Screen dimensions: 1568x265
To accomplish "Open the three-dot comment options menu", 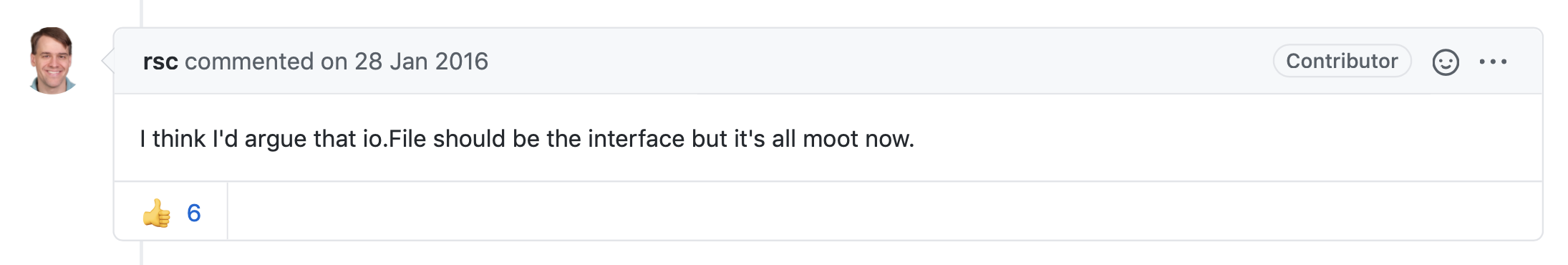I will tap(1493, 62).
